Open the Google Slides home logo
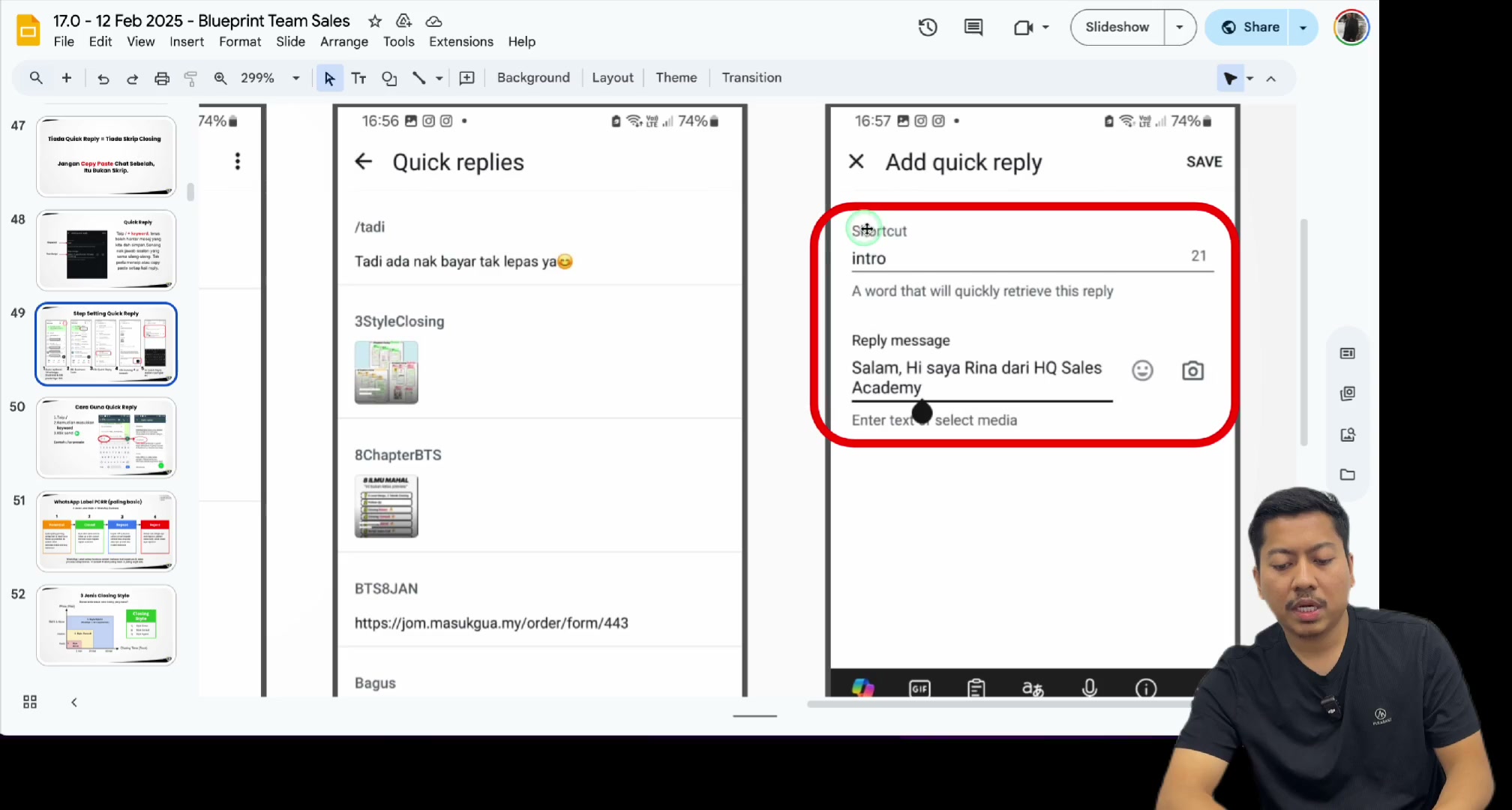The width and height of the screenshot is (1512, 810). 28,31
